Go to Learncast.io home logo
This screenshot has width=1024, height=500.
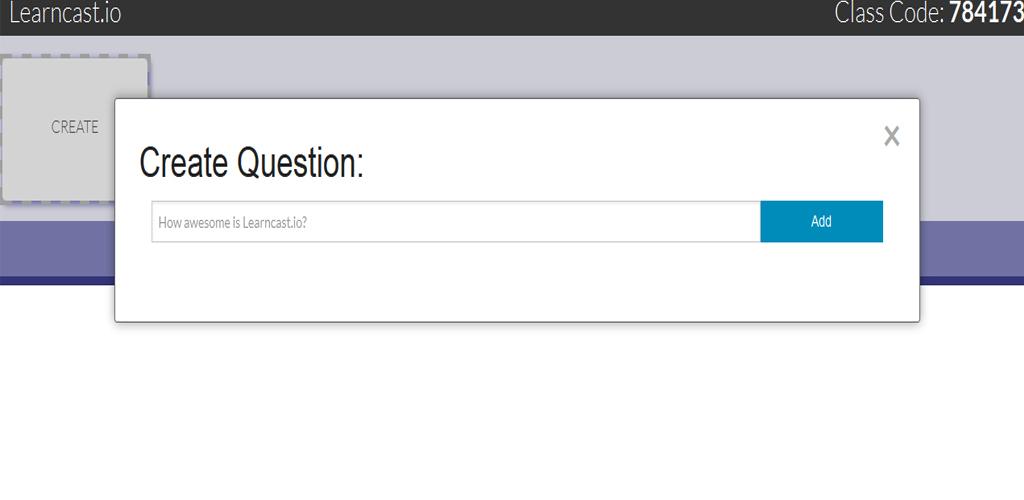[65, 14]
